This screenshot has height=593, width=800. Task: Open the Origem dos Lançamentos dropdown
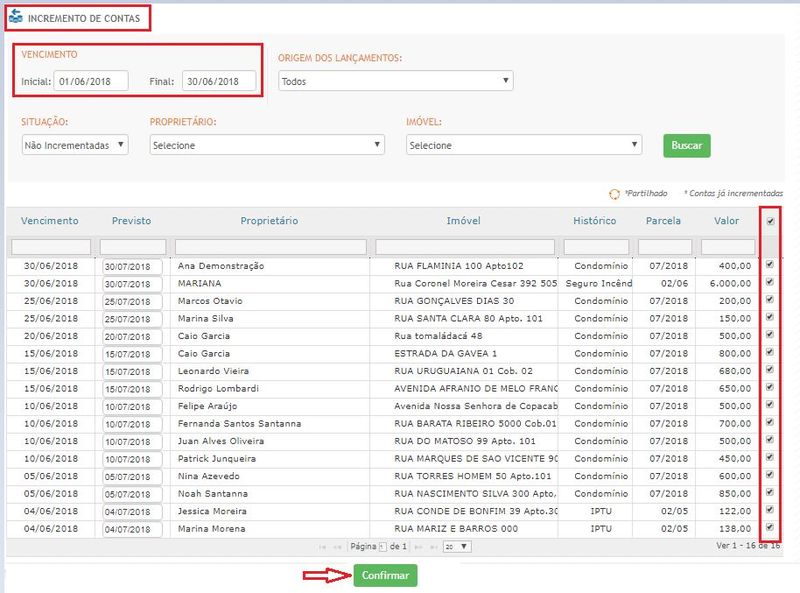pyautogui.click(x=395, y=81)
